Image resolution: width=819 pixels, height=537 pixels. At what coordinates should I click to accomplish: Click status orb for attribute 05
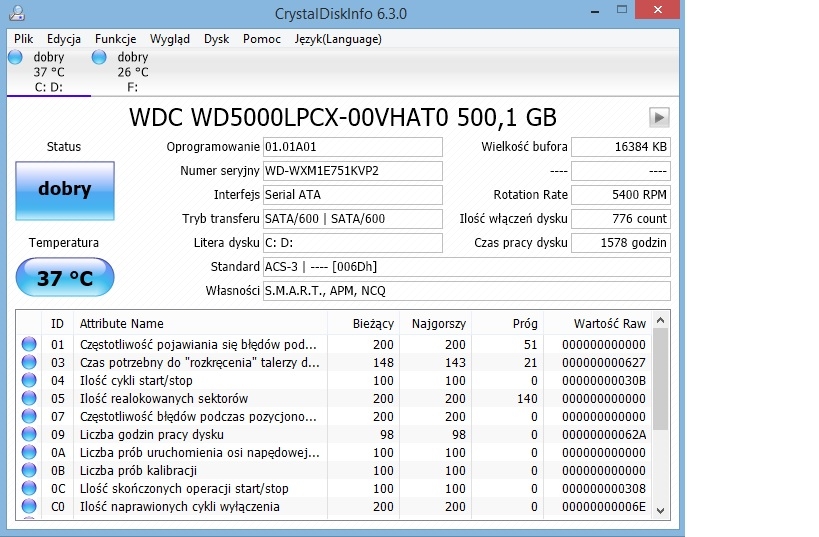point(29,398)
